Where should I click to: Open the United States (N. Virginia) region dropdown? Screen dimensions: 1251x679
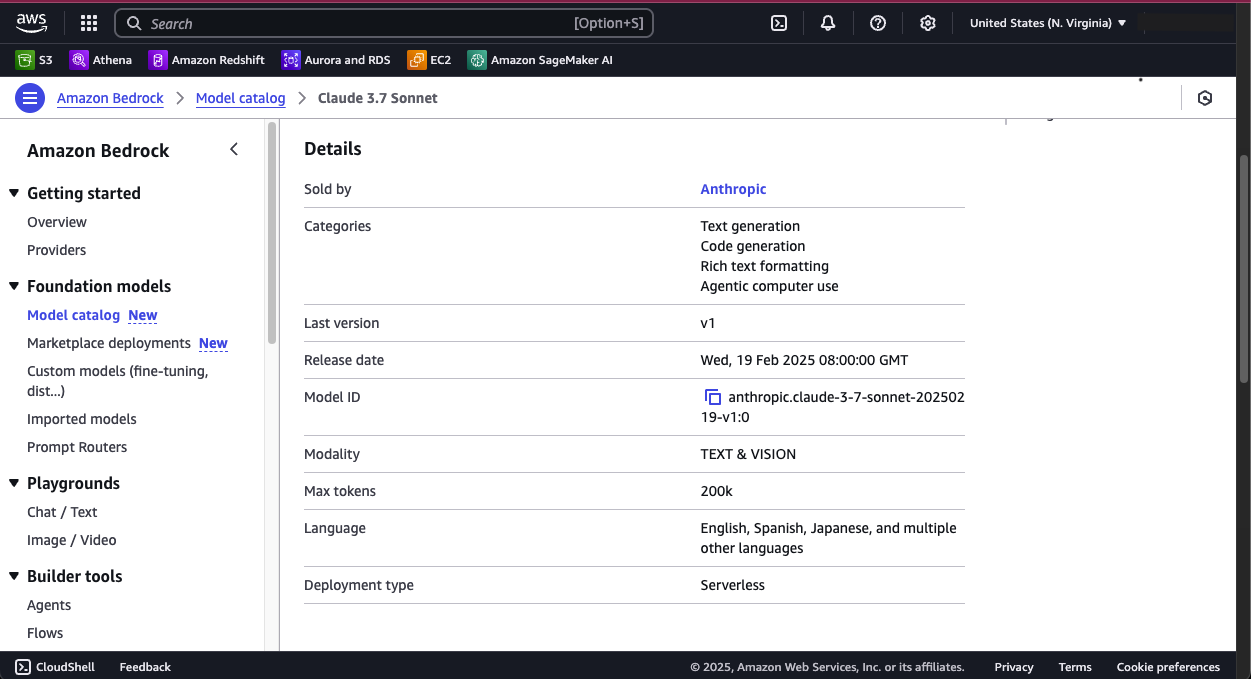point(1048,23)
